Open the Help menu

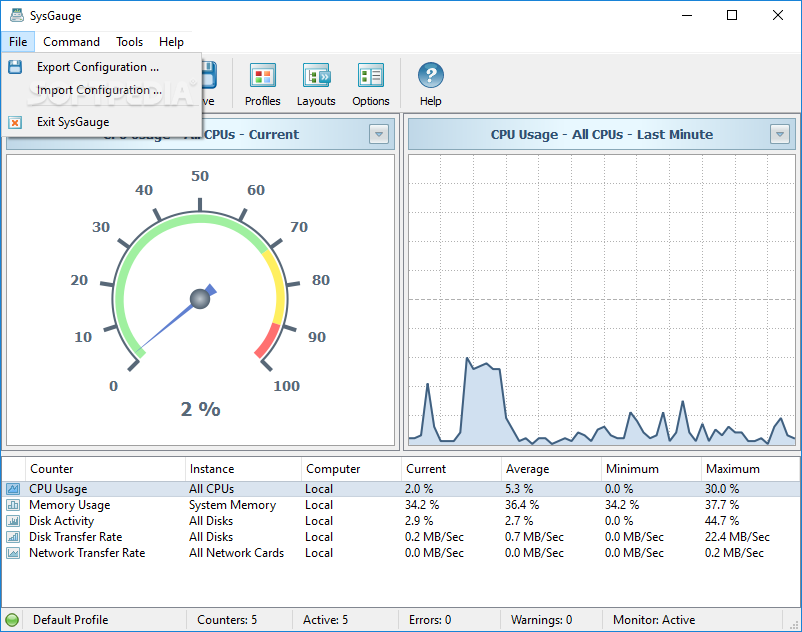(171, 42)
